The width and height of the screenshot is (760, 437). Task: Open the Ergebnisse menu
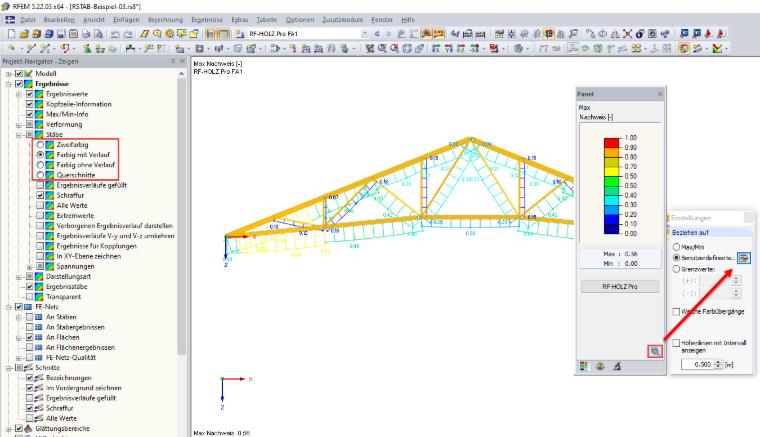pos(207,20)
